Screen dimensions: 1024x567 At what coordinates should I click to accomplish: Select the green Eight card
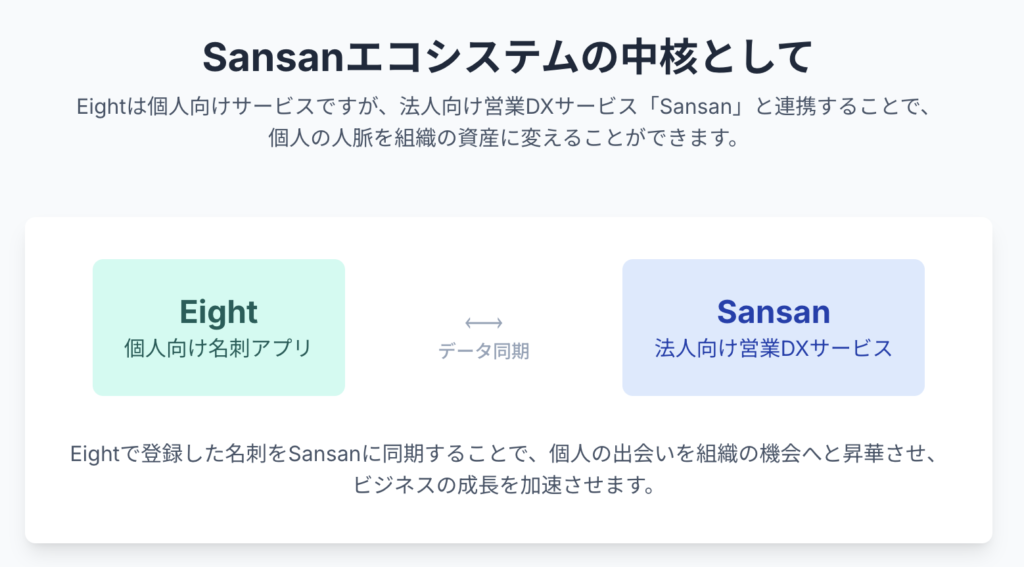219,327
